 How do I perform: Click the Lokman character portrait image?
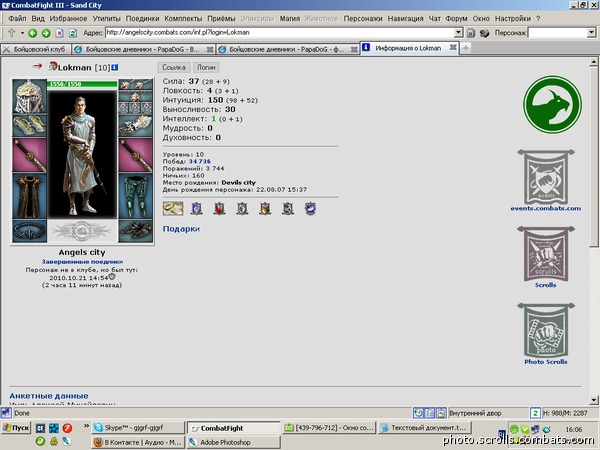click(82, 154)
